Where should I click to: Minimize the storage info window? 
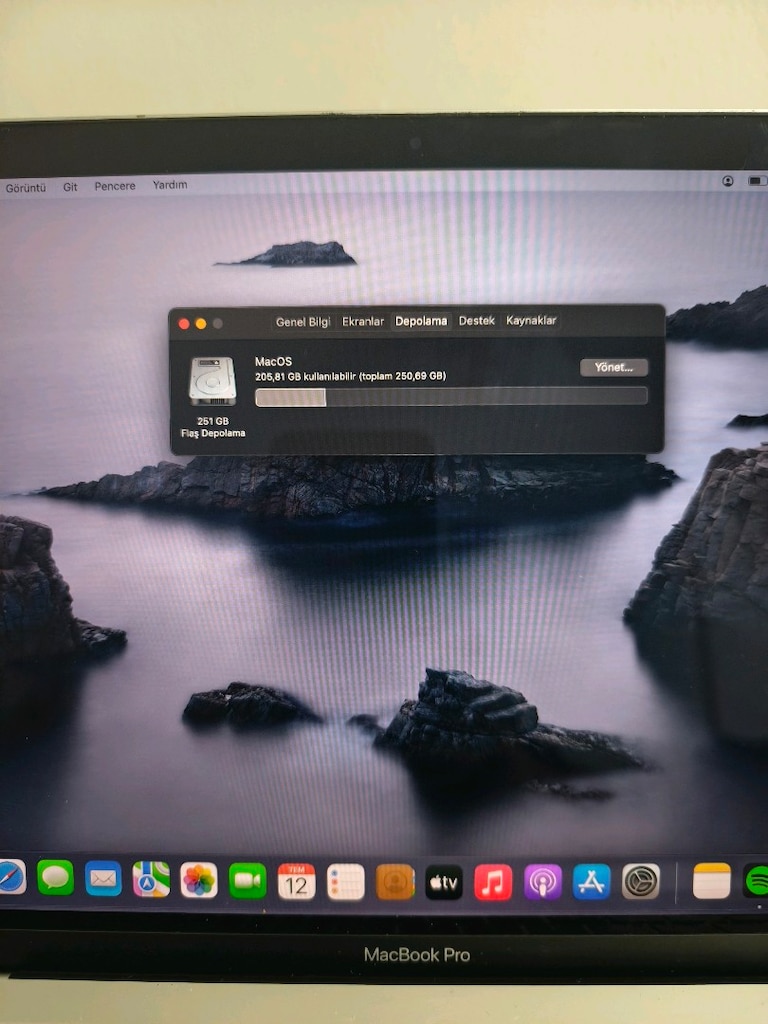point(201,324)
